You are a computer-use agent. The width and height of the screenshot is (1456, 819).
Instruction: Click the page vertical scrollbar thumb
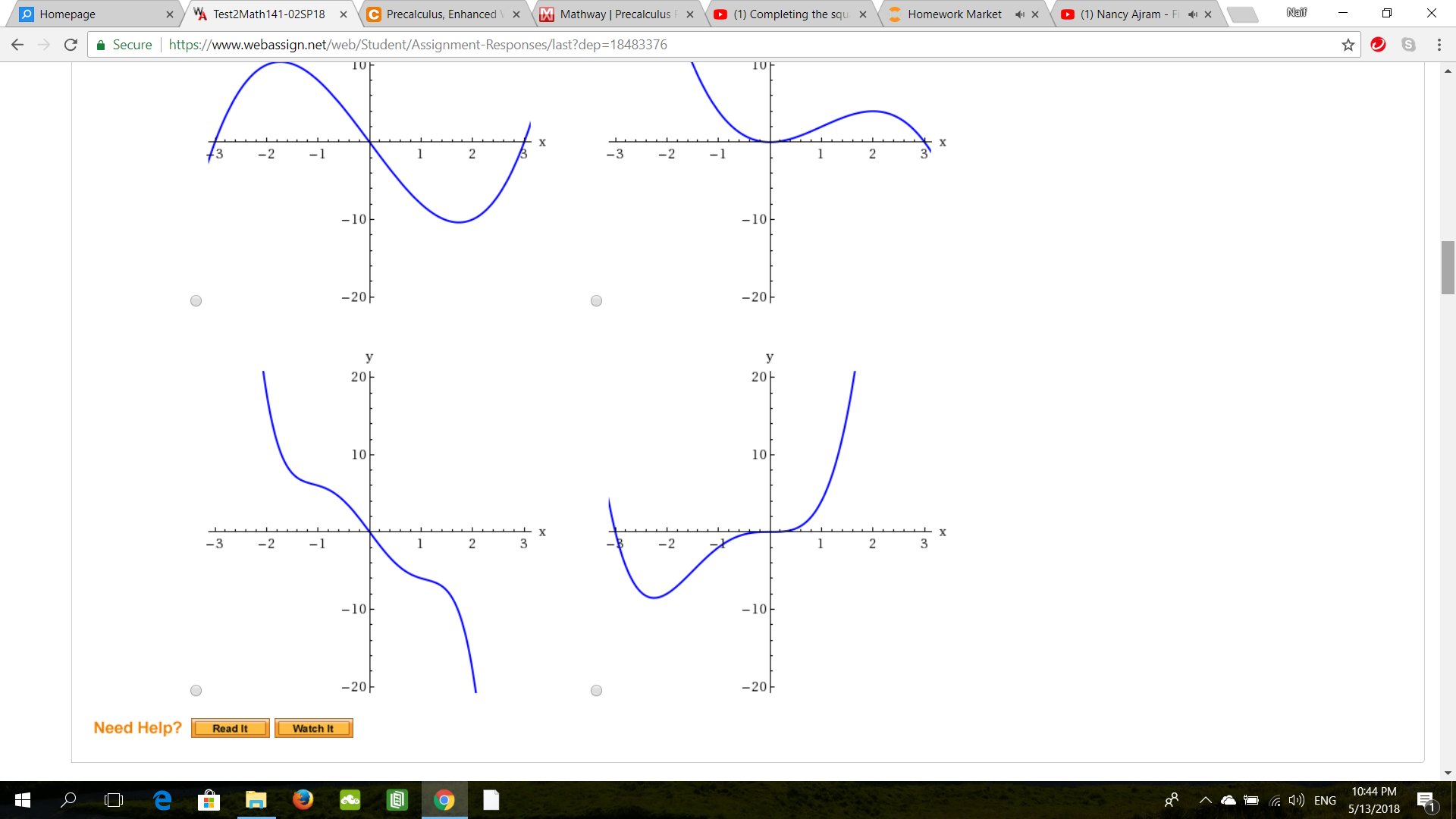pyautogui.click(x=1448, y=267)
